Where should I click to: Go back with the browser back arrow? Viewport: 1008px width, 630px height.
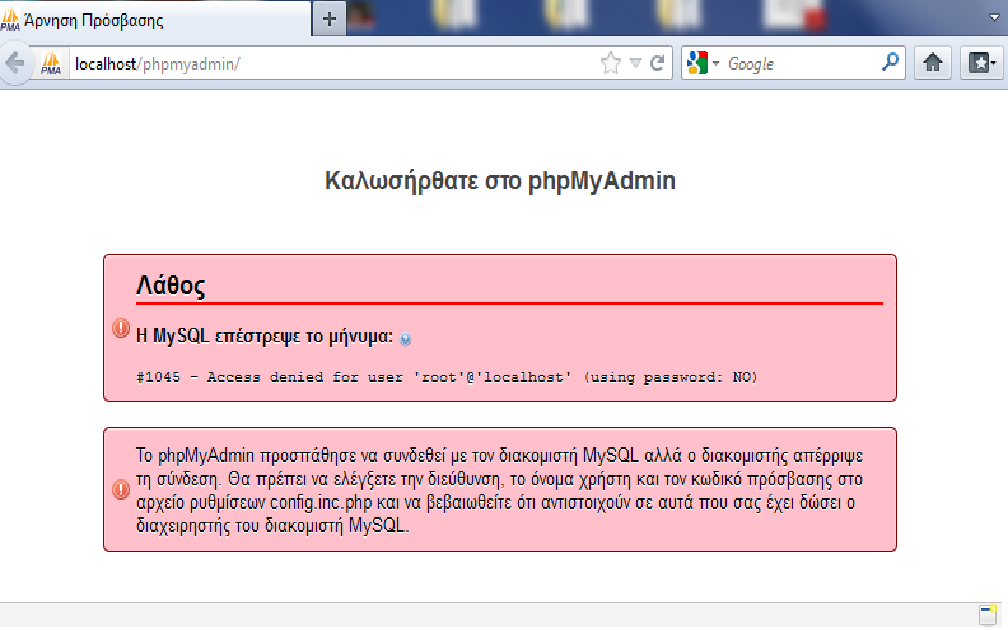tap(14, 63)
